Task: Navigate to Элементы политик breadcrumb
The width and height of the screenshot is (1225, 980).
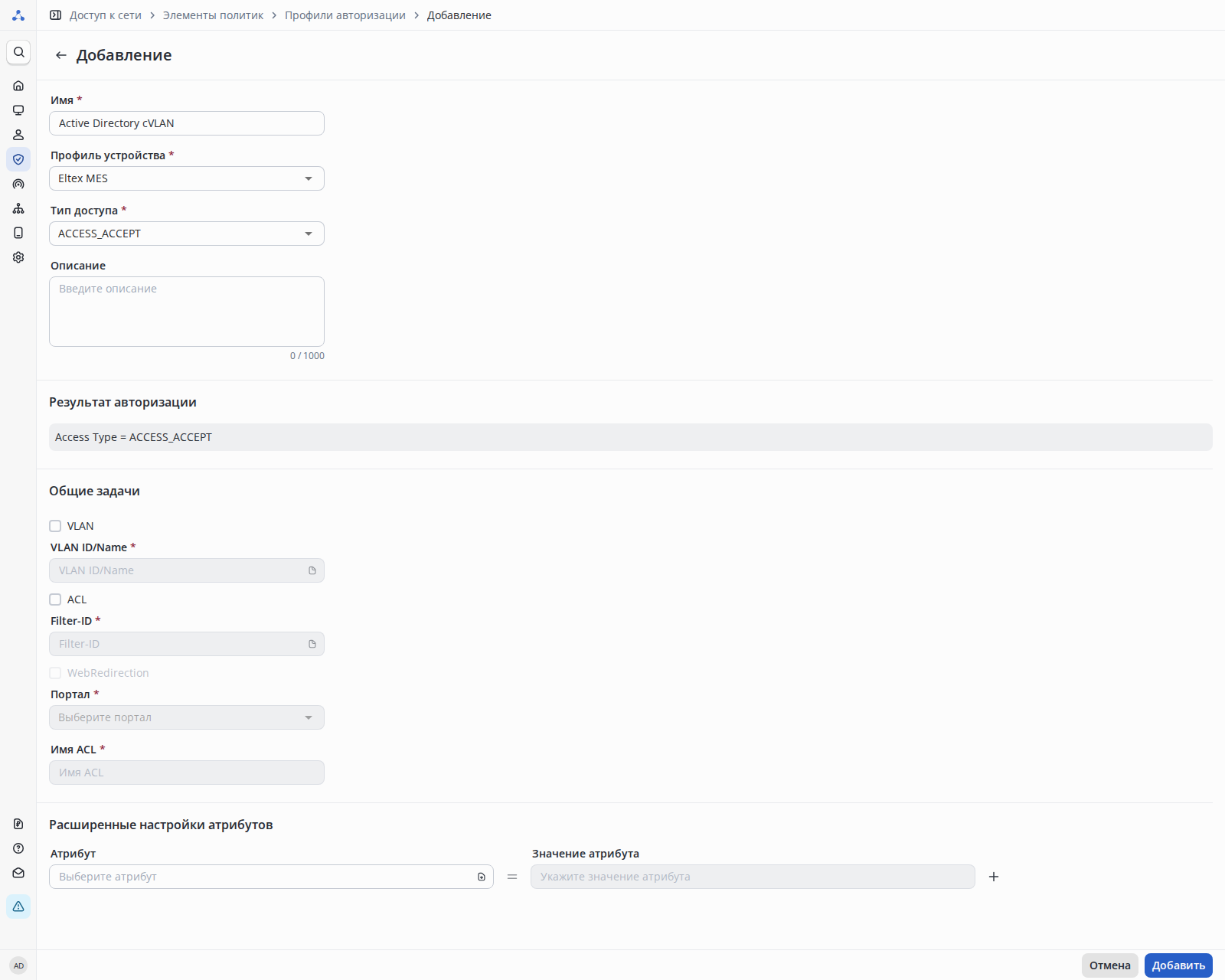Action: tap(213, 15)
